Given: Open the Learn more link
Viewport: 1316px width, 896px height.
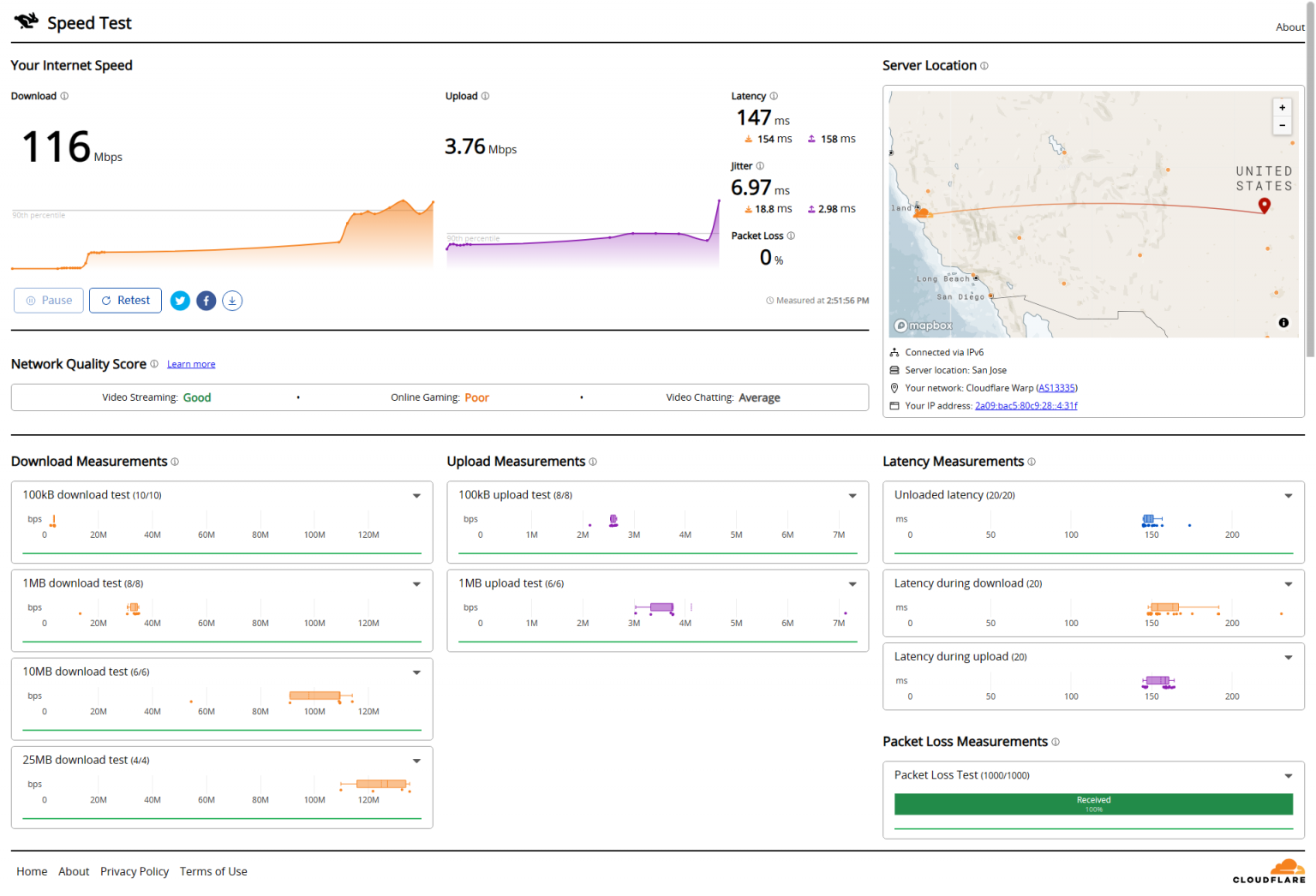Looking at the screenshot, I should point(191,364).
